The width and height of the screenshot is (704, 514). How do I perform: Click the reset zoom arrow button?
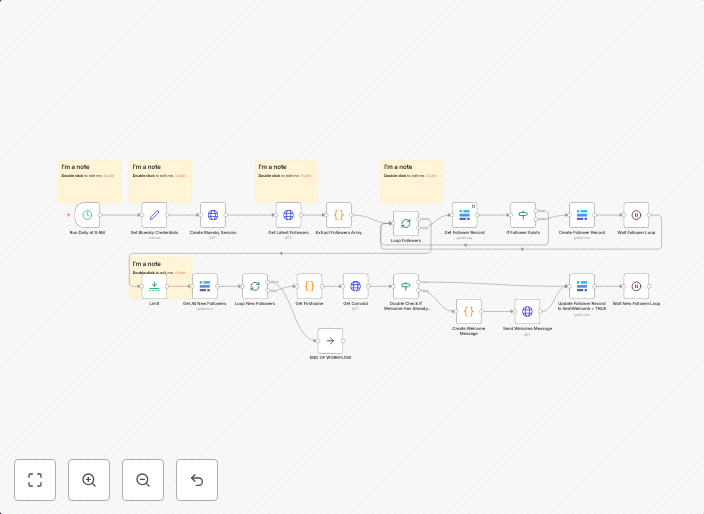point(197,480)
